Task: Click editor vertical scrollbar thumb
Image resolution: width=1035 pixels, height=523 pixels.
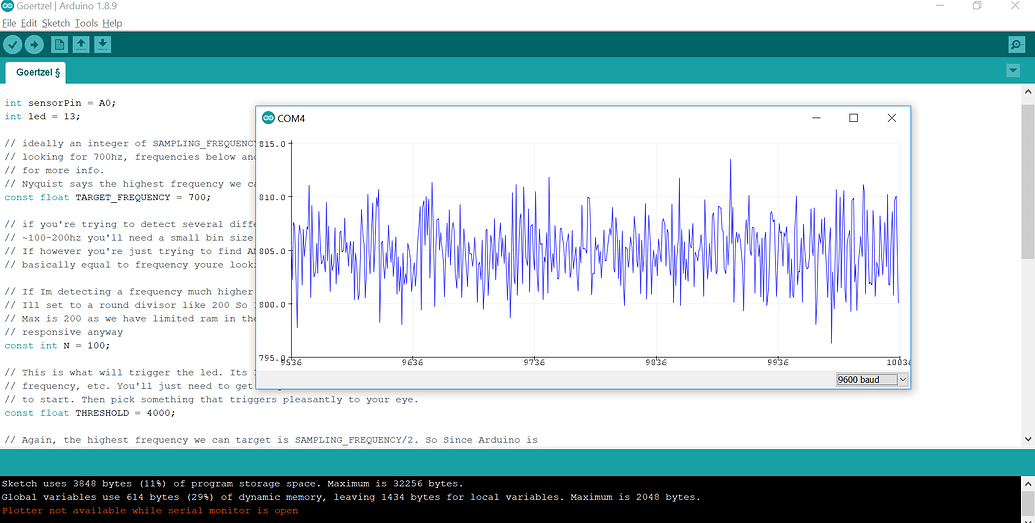Action: point(1028,182)
